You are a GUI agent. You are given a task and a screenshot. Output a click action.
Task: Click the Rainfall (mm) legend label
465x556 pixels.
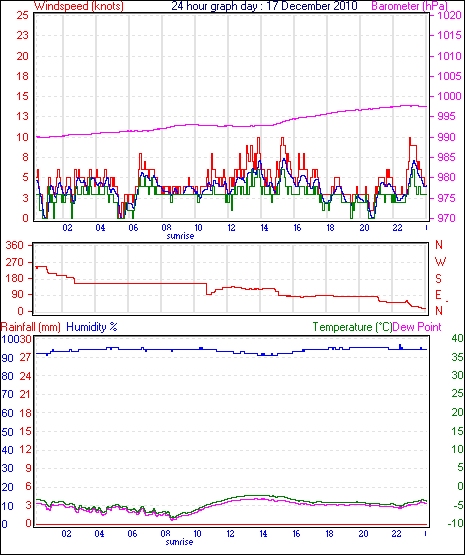[31, 327]
